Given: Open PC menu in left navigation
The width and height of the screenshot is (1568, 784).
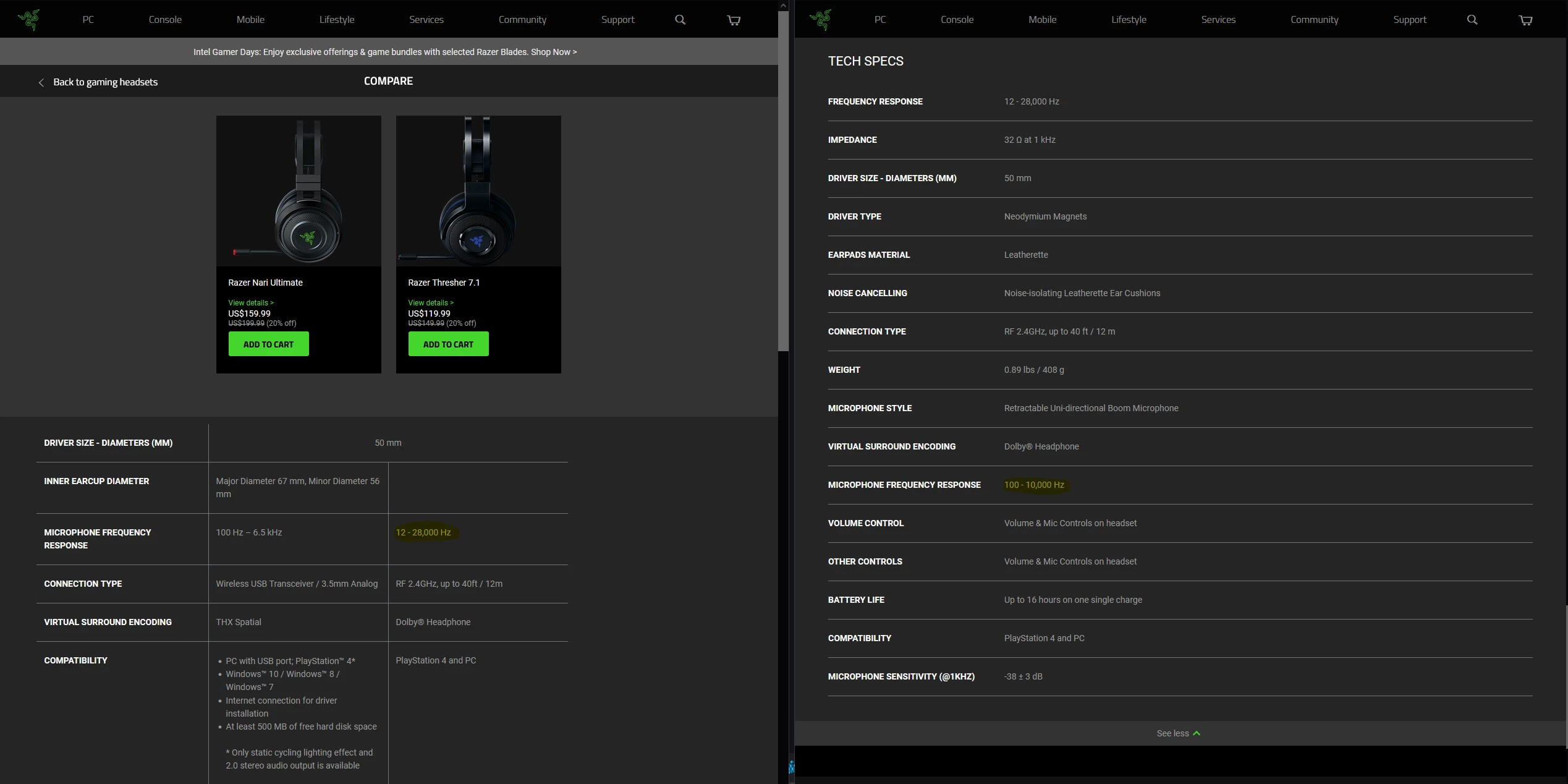Looking at the screenshot, I should point(88,20).
